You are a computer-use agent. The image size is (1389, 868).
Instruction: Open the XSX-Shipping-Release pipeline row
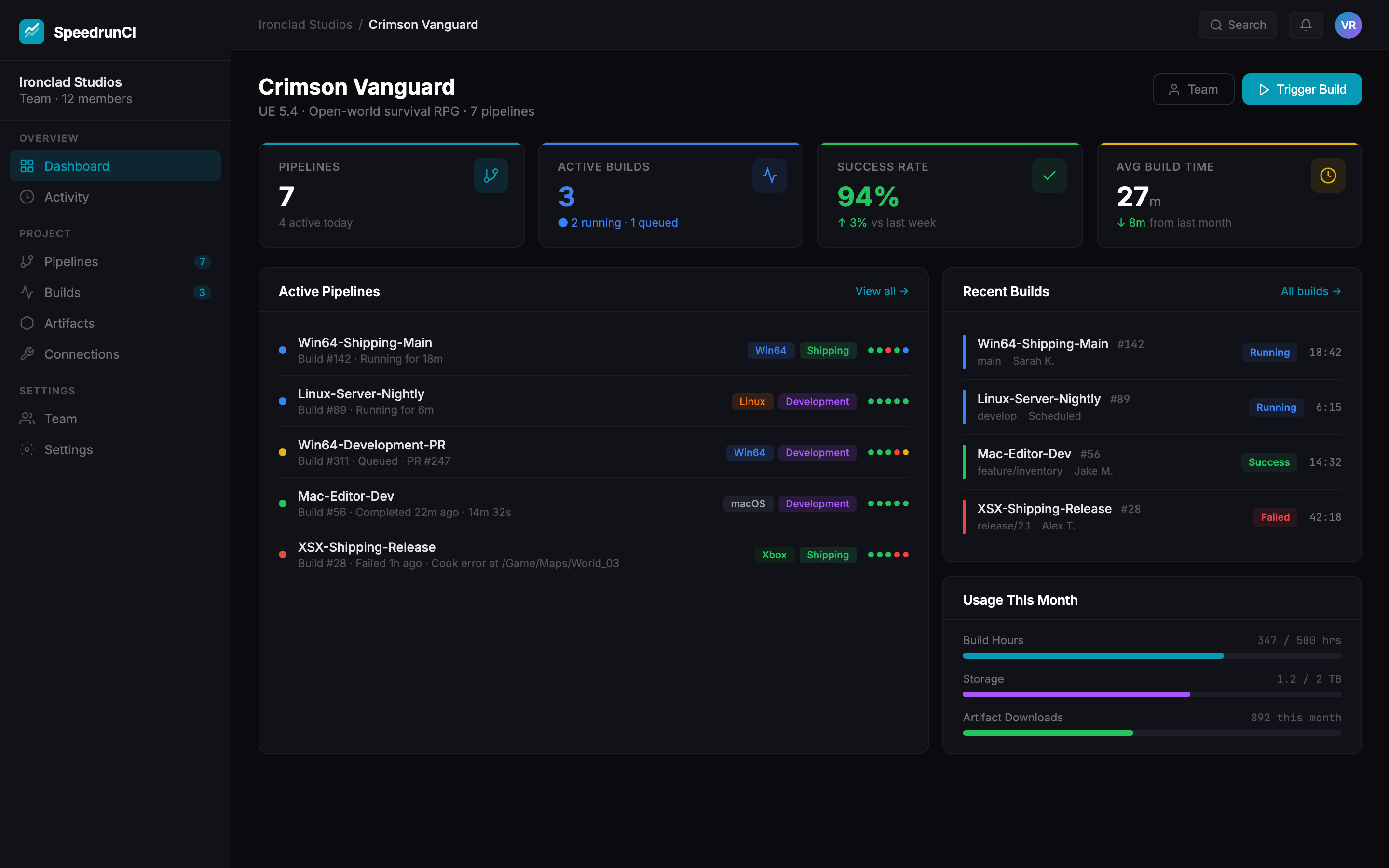(x=594, y=555)
